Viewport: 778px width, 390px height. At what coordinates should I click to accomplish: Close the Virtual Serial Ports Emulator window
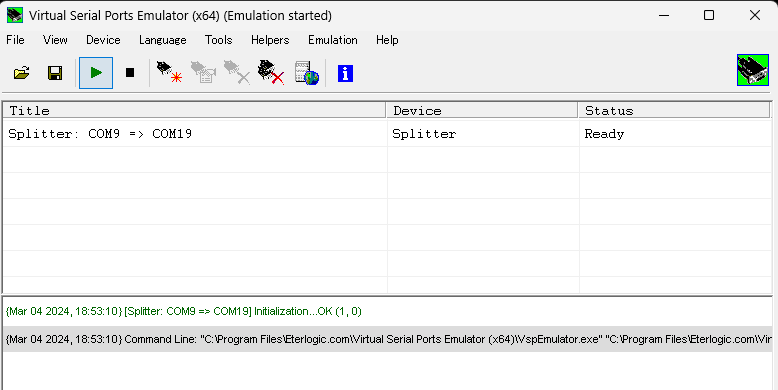click(755, 15)
